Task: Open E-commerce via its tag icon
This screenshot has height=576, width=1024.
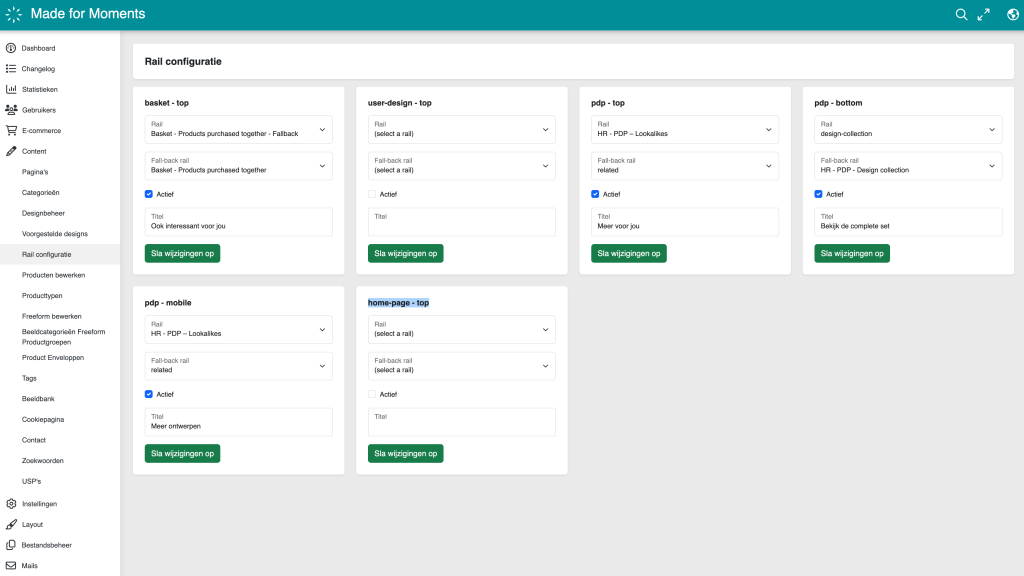Action: tap(12, 130)
